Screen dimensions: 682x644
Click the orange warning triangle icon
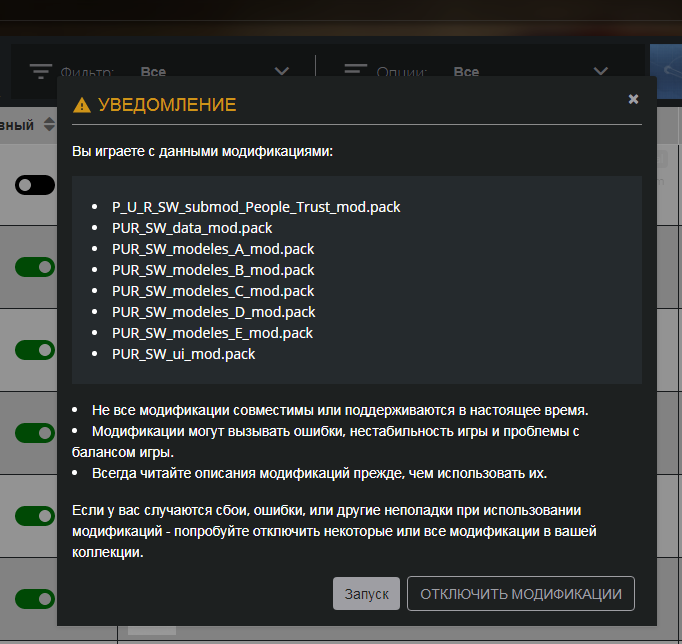tap(82, 105)
